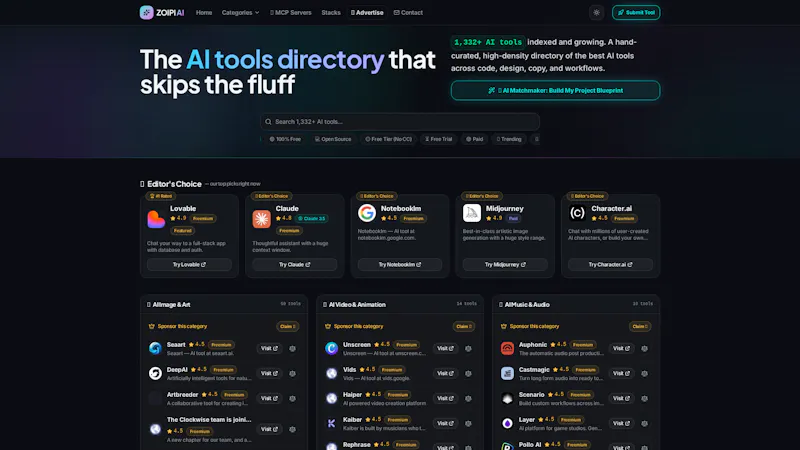Click compare icon beside Unscreen's Visit button
The width and height of the screenshot is (800, 450).
click(468, 348)
